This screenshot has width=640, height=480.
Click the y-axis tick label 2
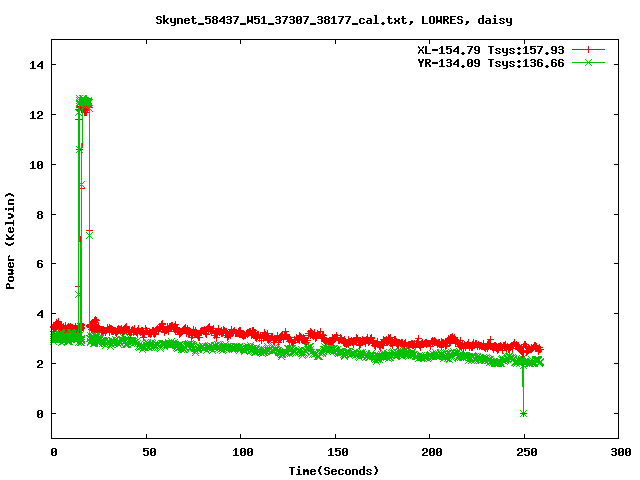click(x=40, y=364)
